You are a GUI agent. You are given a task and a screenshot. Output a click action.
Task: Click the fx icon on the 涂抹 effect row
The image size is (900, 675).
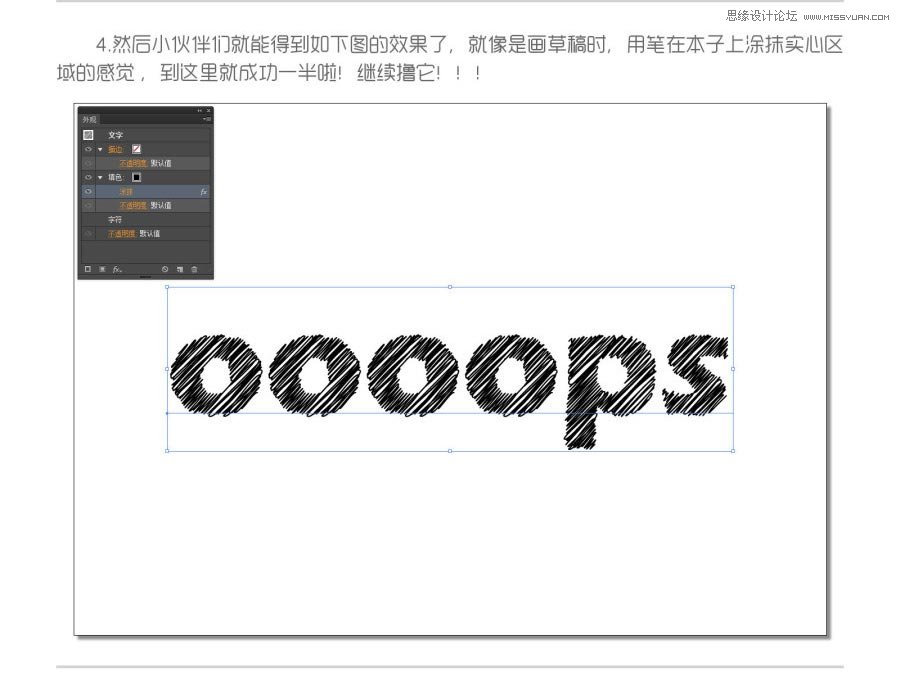pyautogui.click(x=205, y=191)
